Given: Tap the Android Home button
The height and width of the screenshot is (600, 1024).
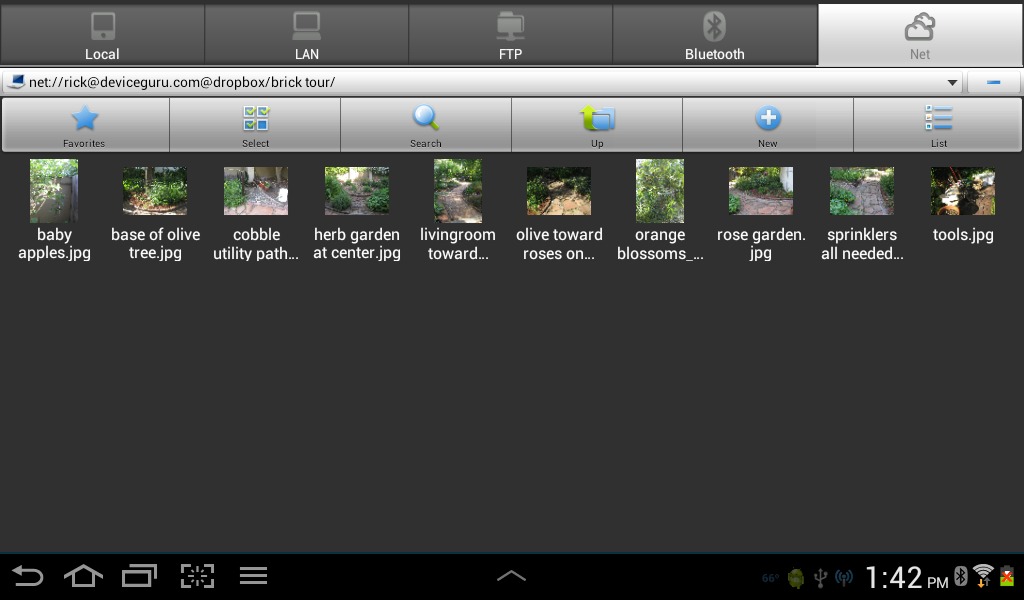Looking at the screenshot, I should [x=84, y=576].
